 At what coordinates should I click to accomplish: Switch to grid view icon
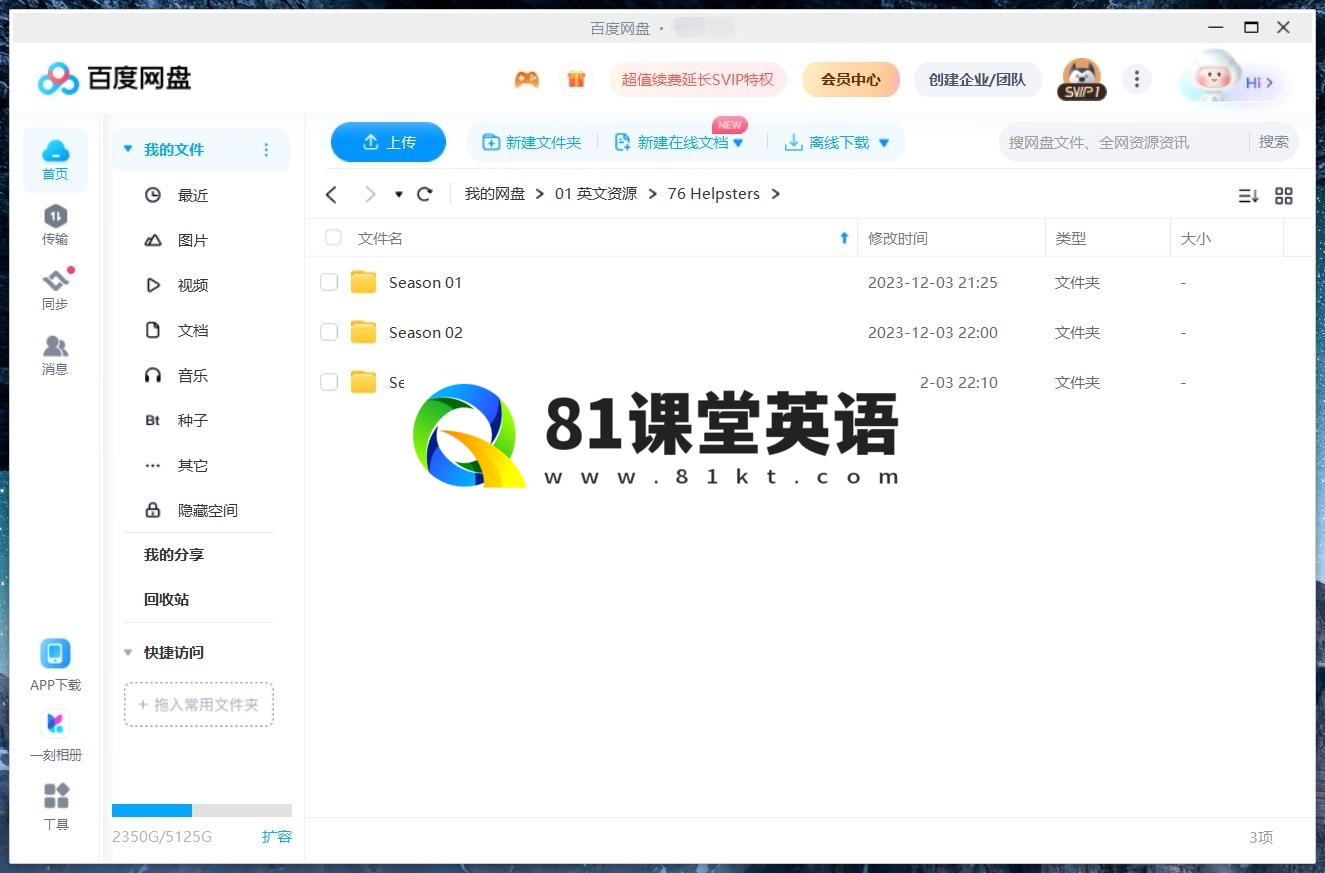1284,196
